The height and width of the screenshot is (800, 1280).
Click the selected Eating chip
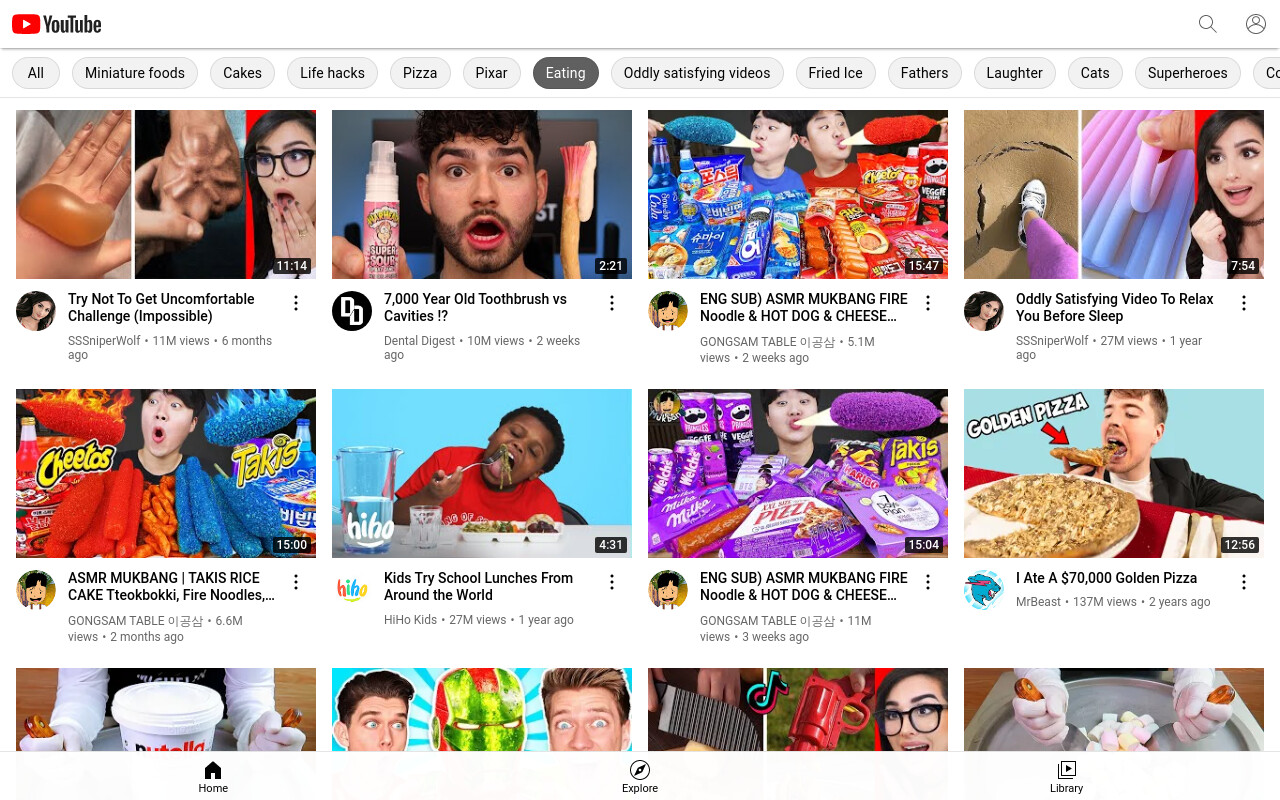pyautogui.click(x=566, y=73)
